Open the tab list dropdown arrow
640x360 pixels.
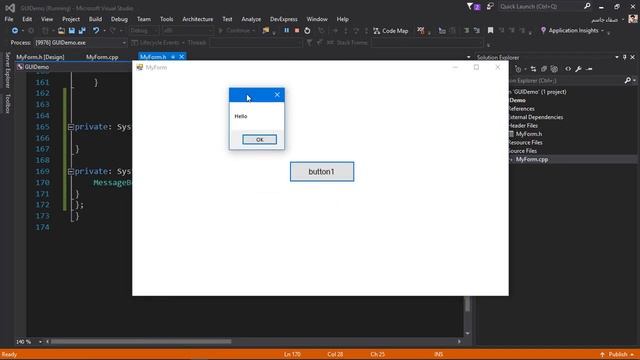pos(469,58)
